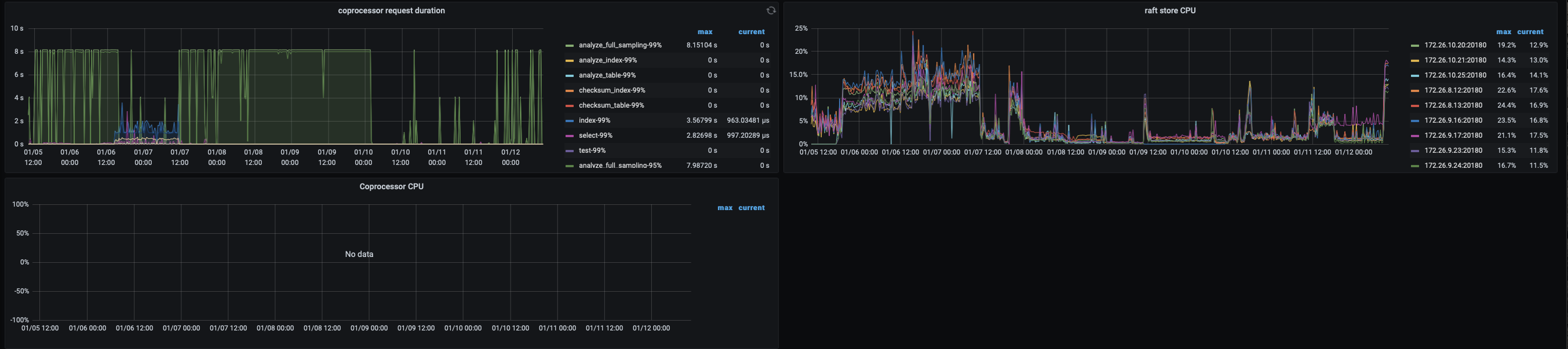This screenshot has width=1568, height=349.
Task: Click the refresh icon on coprocessor request duration panel
Action: [x=771, y=10]
